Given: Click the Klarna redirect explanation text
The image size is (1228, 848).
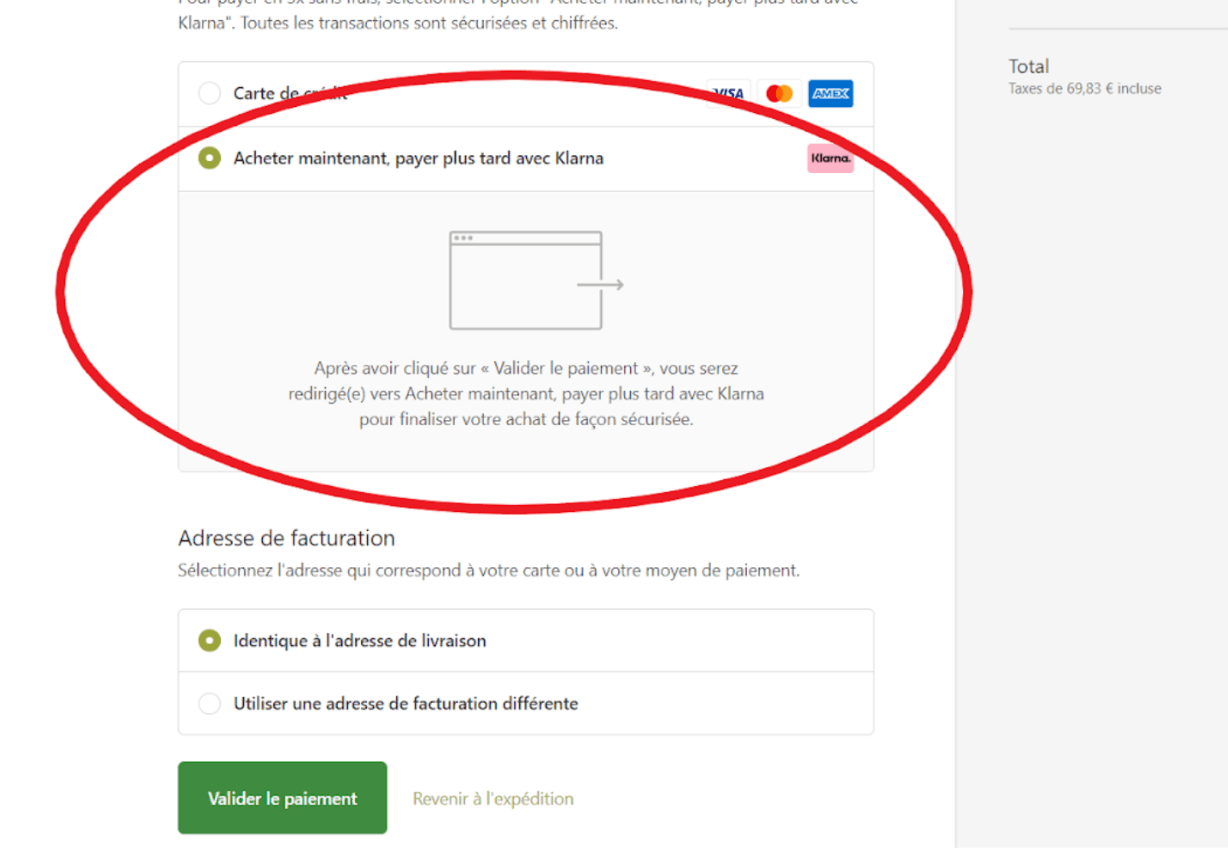Looking at the screenshot, I should click(525, 394).
